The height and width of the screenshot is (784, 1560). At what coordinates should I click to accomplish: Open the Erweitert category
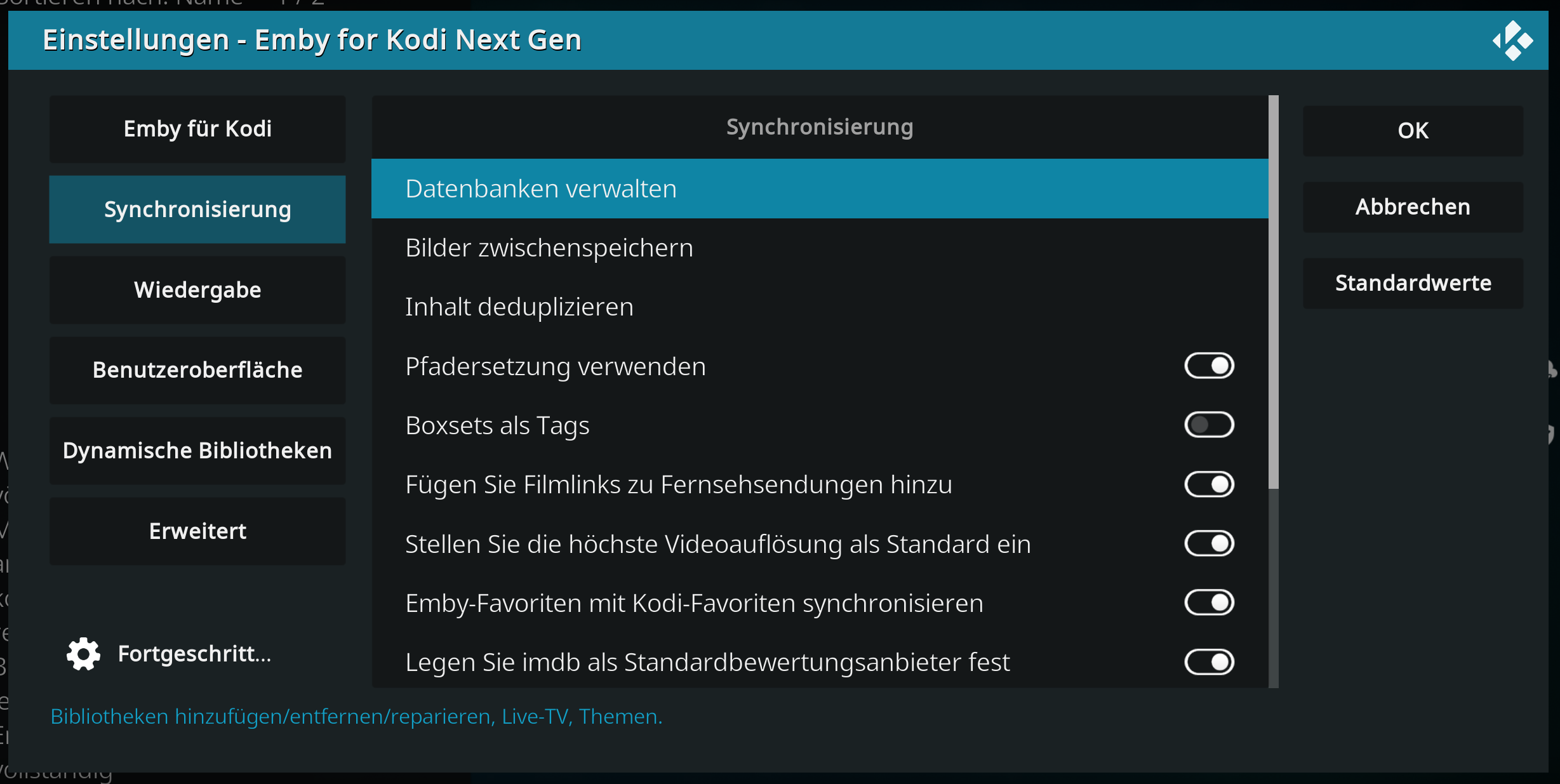click(197, 531)
